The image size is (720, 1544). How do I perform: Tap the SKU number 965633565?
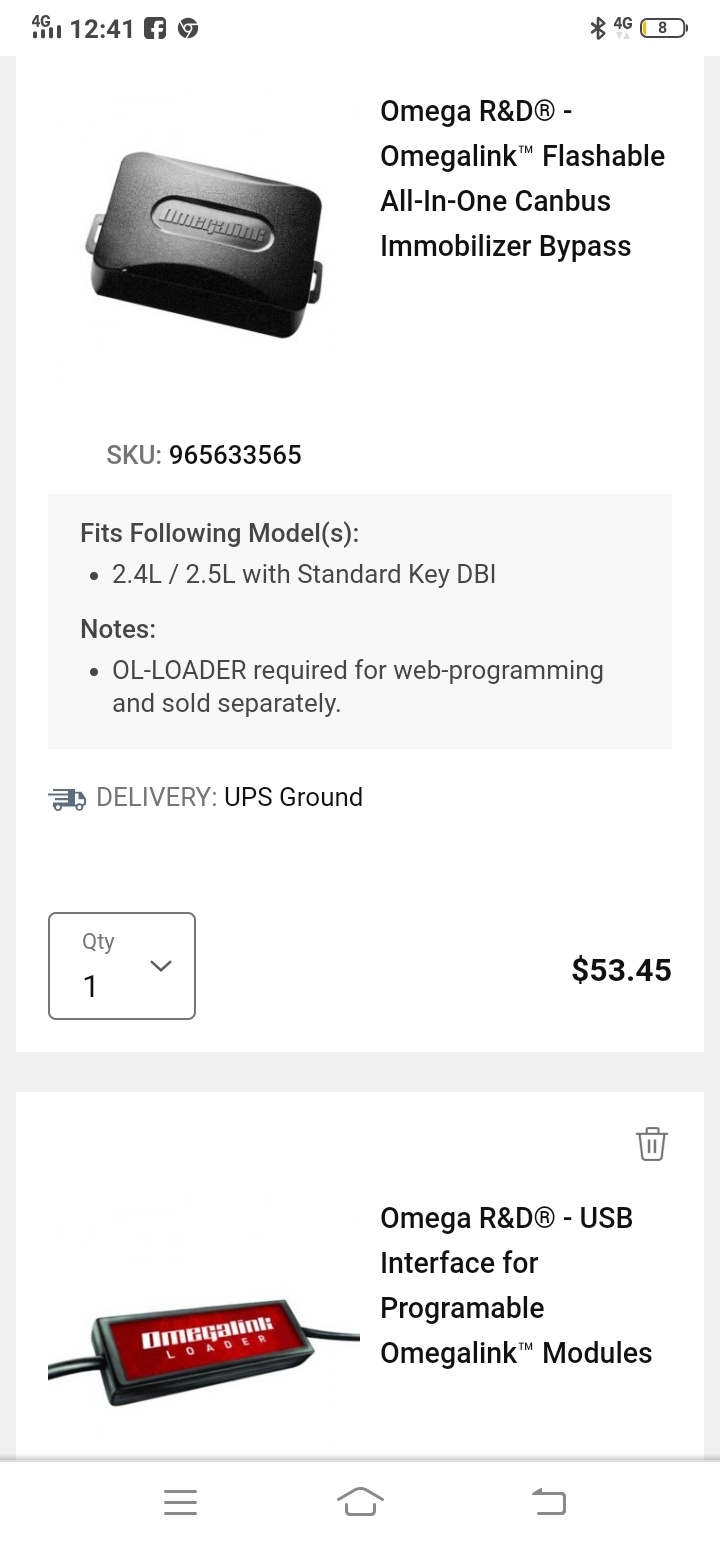pos(235,455)
